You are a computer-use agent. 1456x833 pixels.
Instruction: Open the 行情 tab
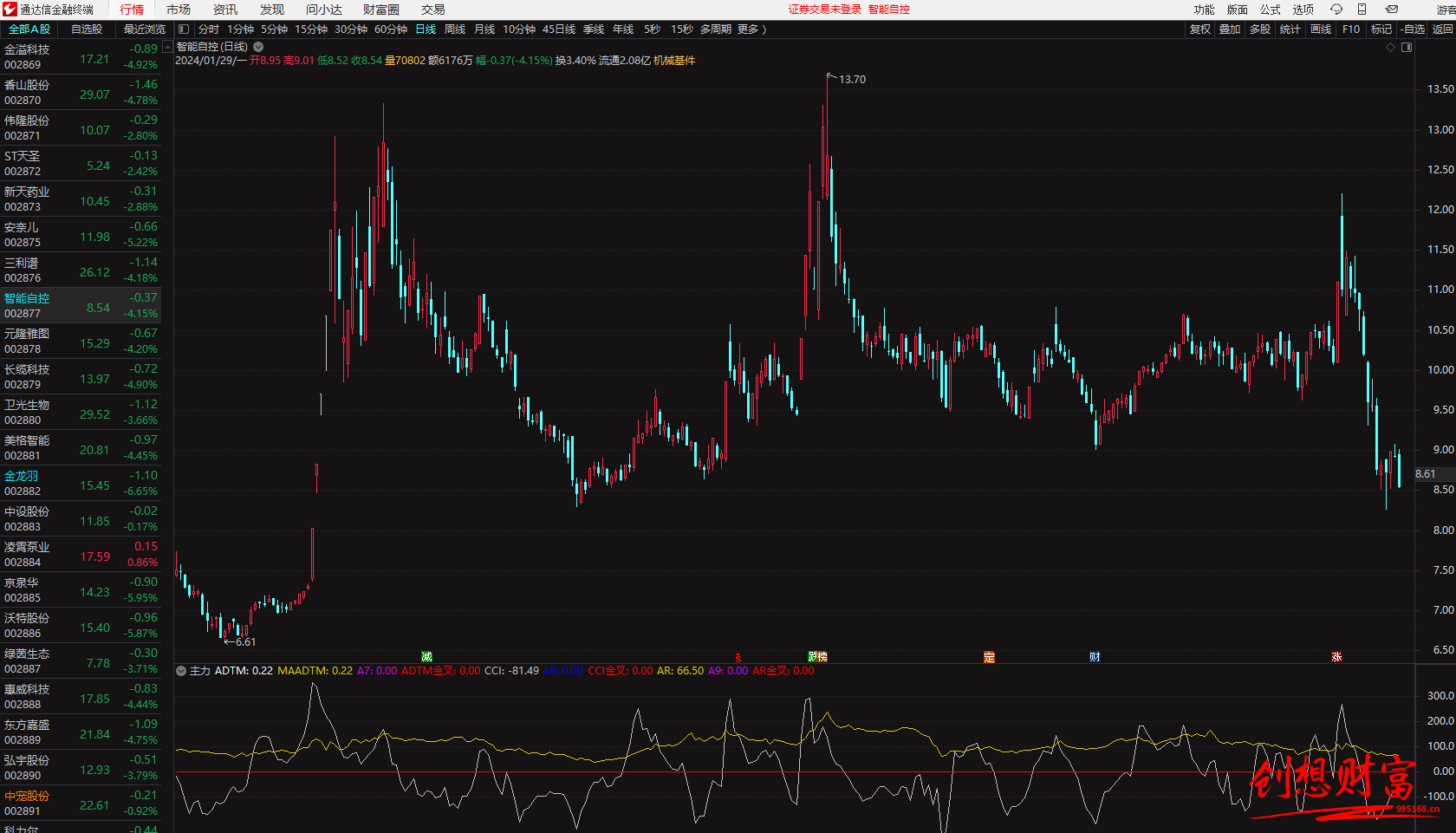click(x=132, y=10)
